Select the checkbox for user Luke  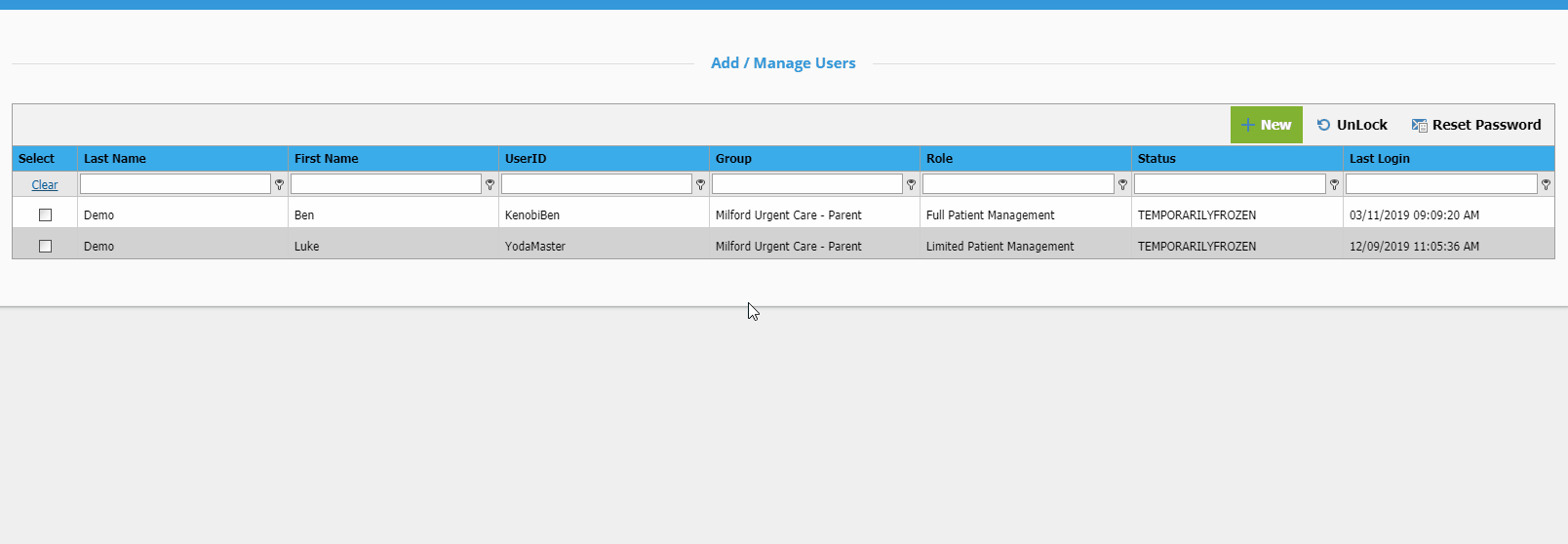pyautogui.click(x=45, y=246)
